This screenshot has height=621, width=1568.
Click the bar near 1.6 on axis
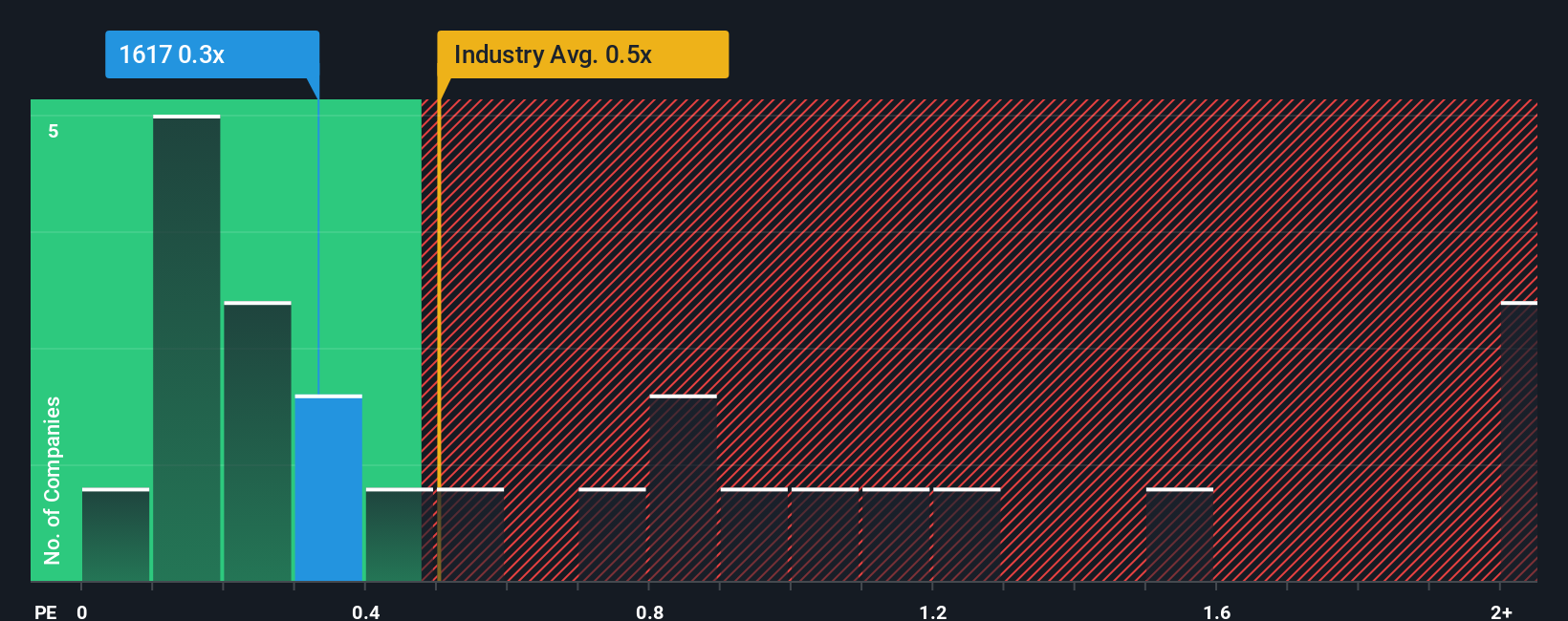pyautogui.click(x=1180, y=535)
